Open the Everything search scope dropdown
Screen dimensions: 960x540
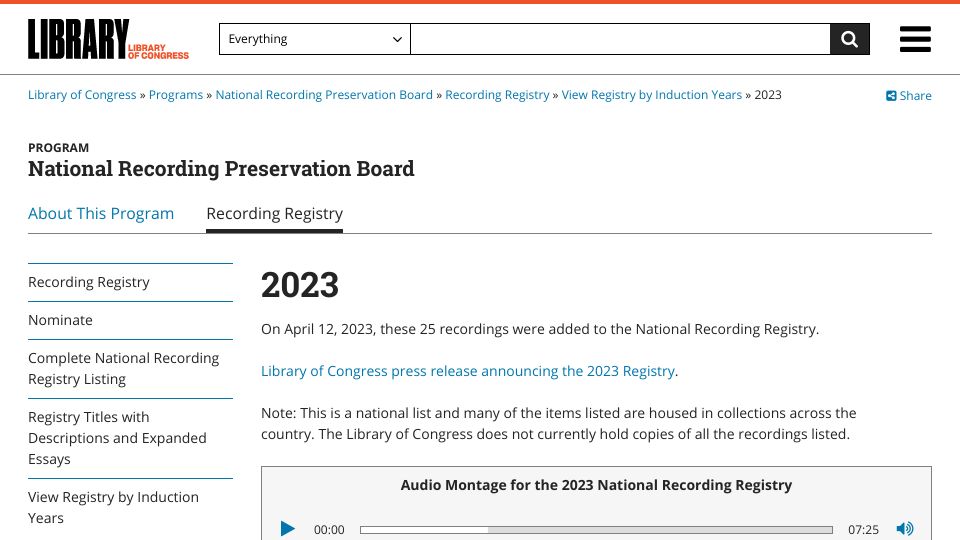(315, 39)
